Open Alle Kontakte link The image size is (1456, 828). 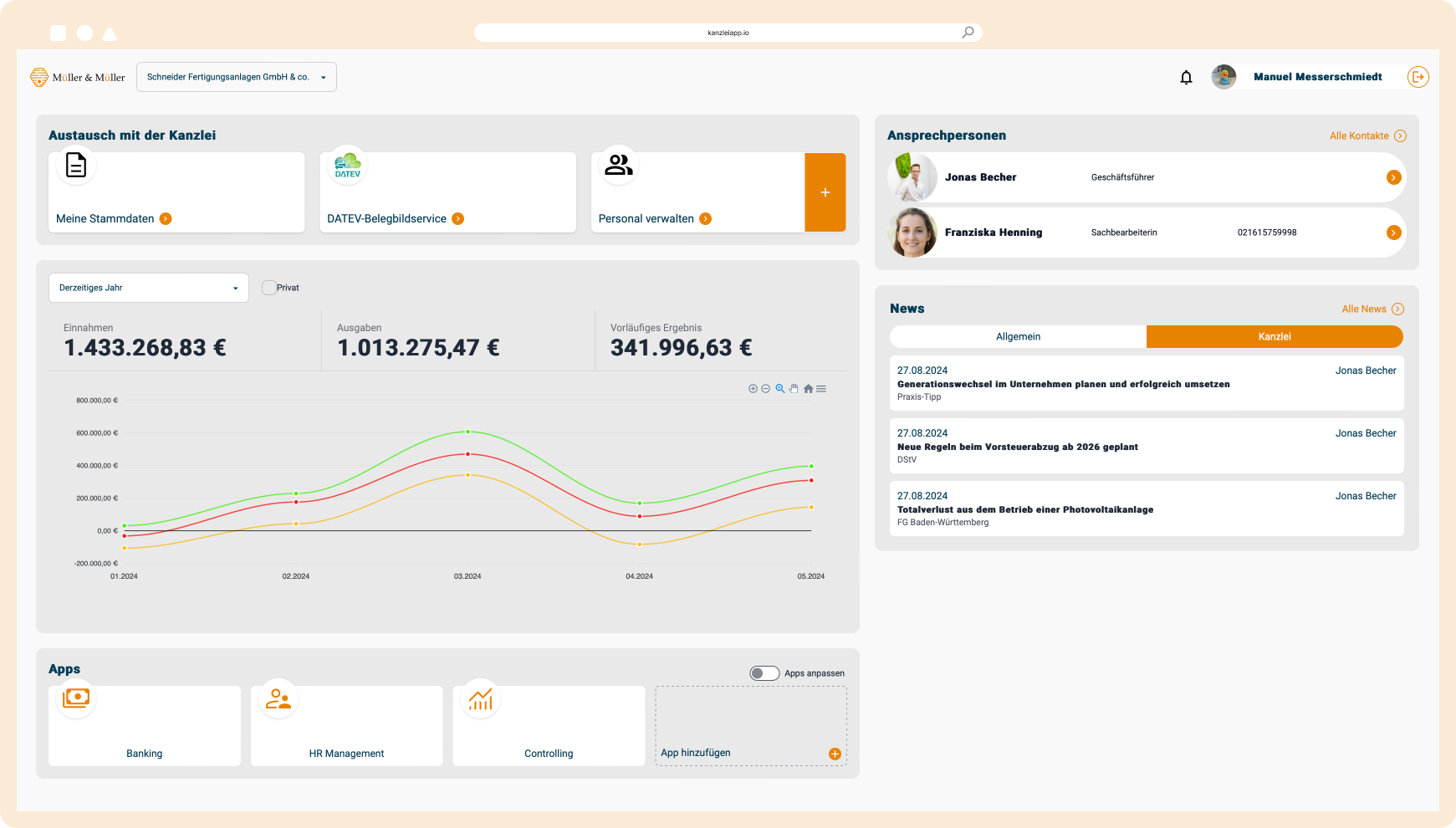1367,135
